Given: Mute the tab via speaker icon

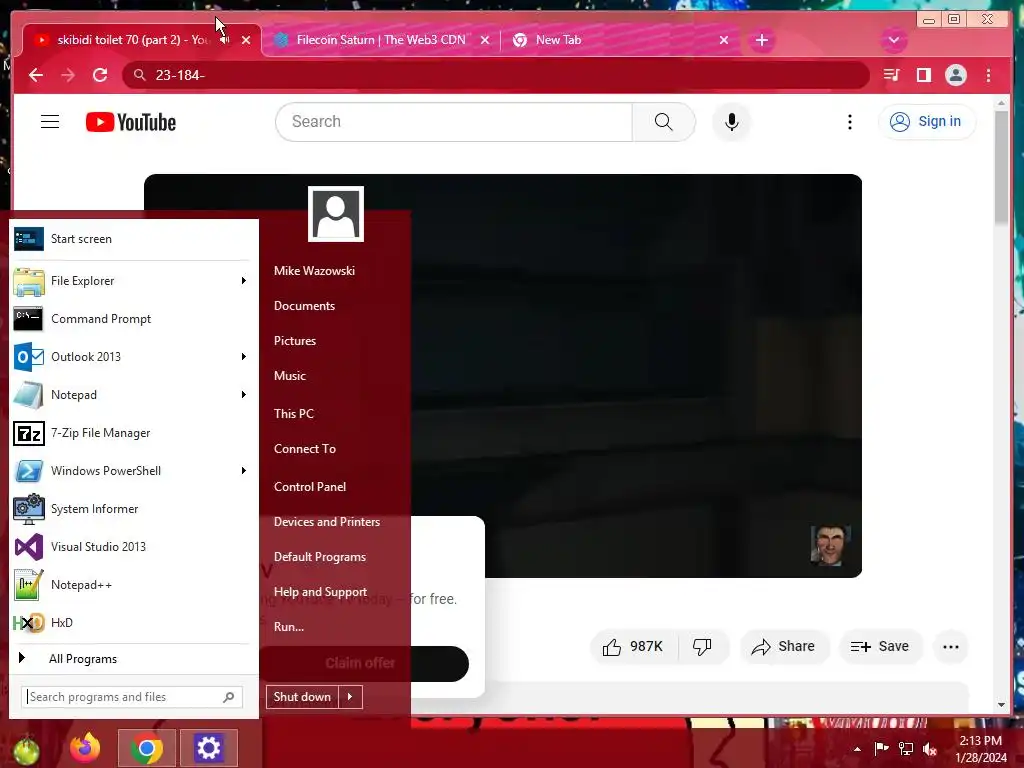Looking at the screenshot, I should coord(225,40).
